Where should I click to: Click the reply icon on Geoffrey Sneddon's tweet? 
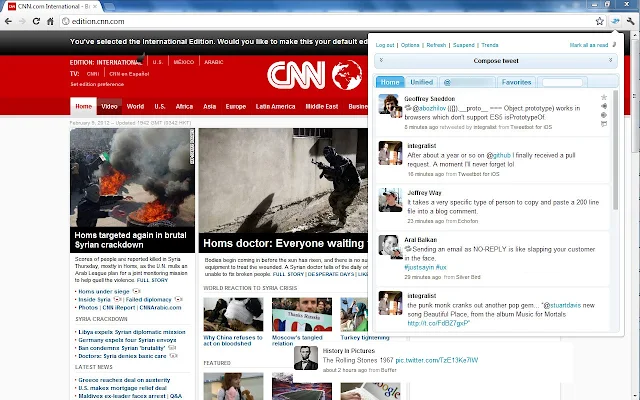coord(604,106)
